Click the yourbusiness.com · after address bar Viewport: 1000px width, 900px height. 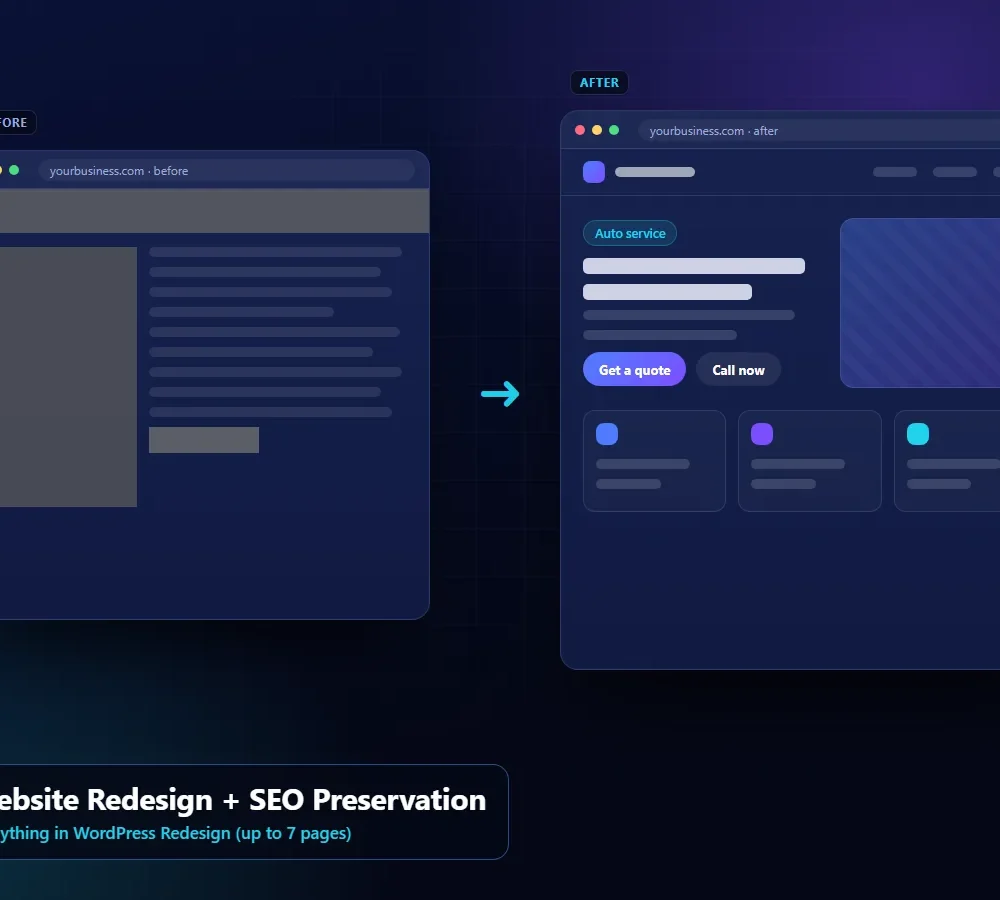(819, 131)
